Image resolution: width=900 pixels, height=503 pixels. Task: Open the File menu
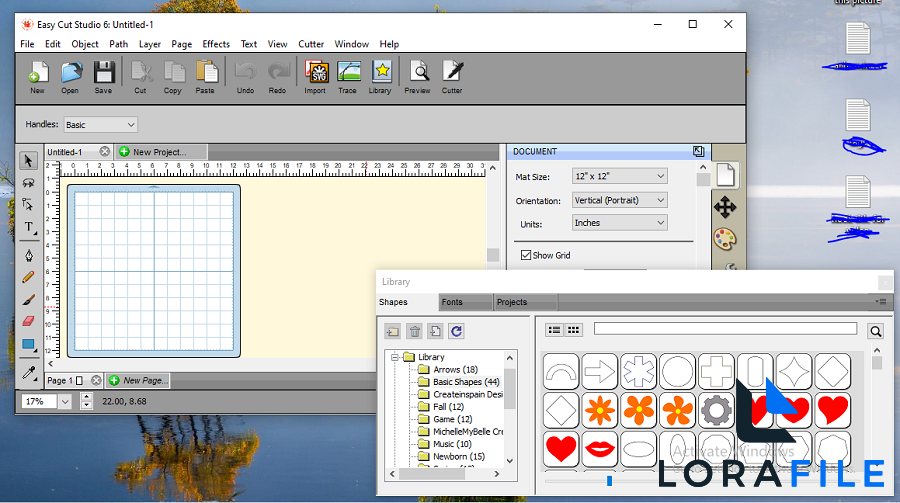[x=27, y=44]
